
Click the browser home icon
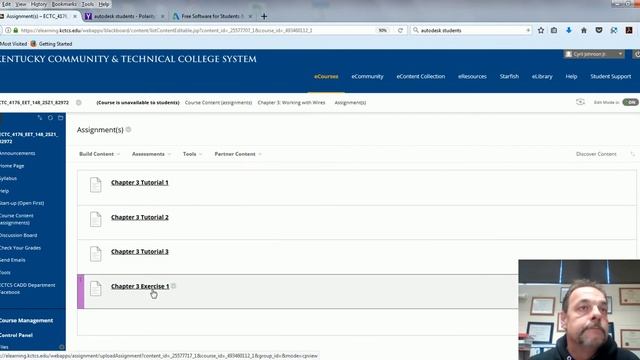pos(584,30)
